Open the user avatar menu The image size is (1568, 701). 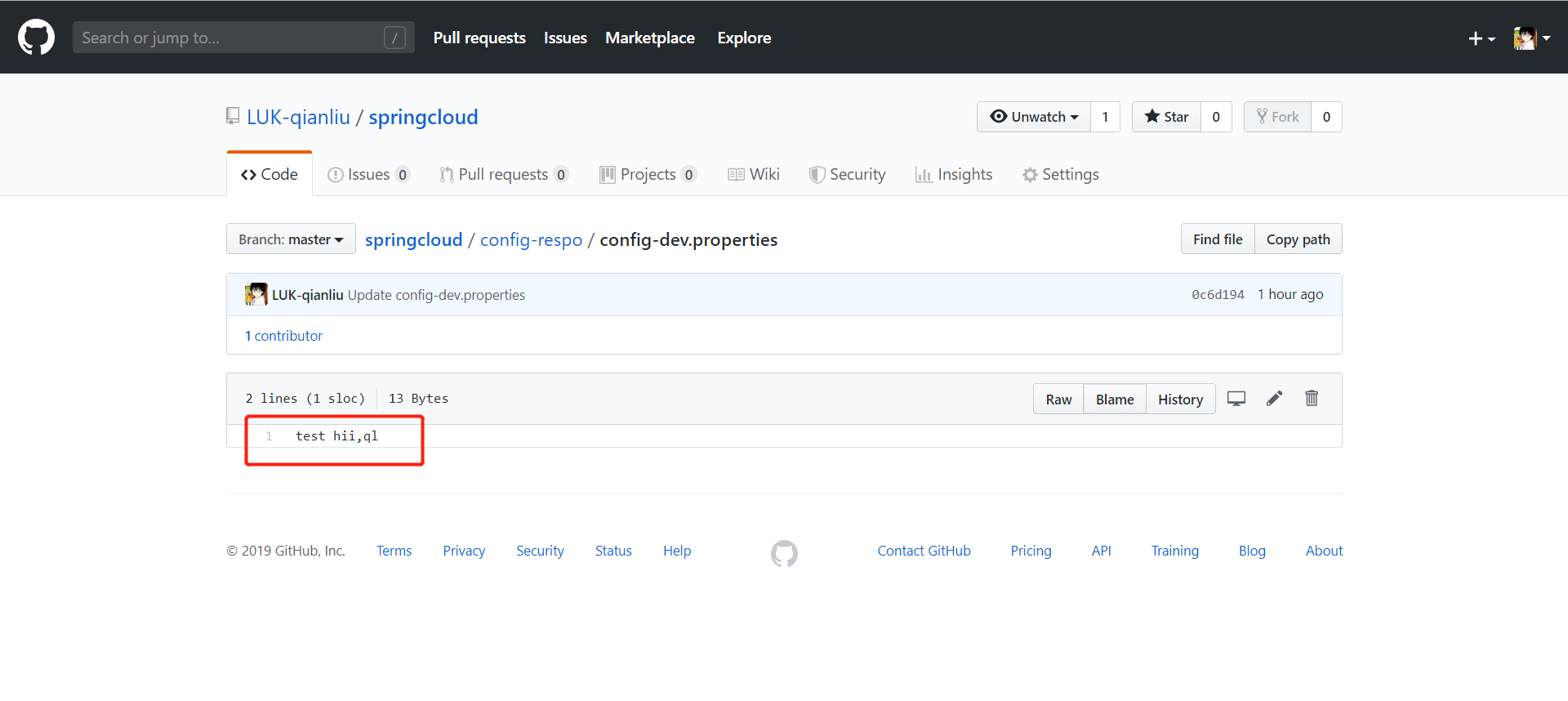click(1531, 38)
